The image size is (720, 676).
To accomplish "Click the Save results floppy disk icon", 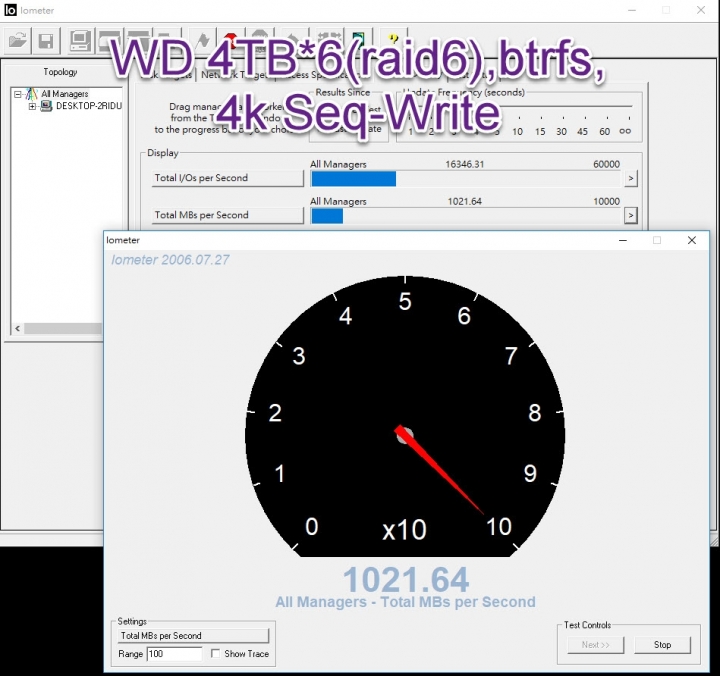I will point(46,41).
